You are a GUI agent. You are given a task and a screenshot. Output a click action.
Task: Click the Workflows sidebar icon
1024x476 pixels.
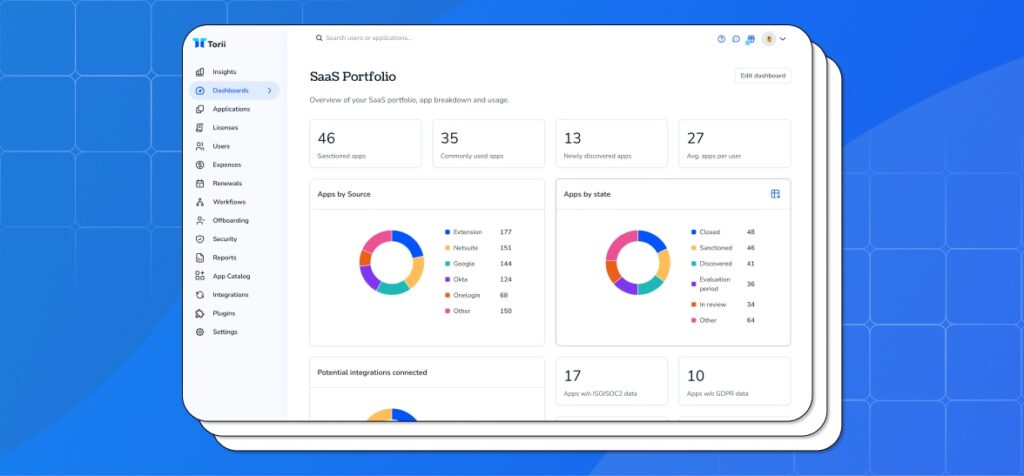[200, 202]
